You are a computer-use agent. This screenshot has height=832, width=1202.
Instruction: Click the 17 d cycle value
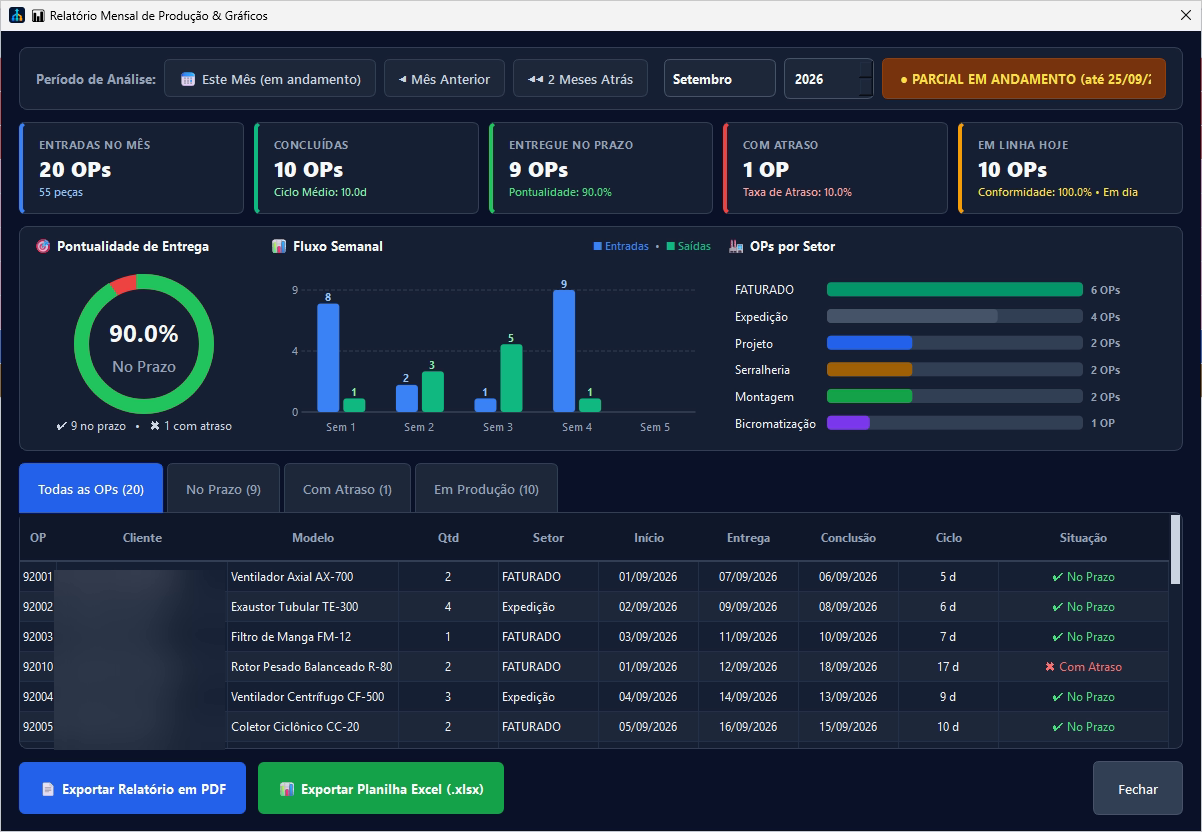click(x=948, y=667)
